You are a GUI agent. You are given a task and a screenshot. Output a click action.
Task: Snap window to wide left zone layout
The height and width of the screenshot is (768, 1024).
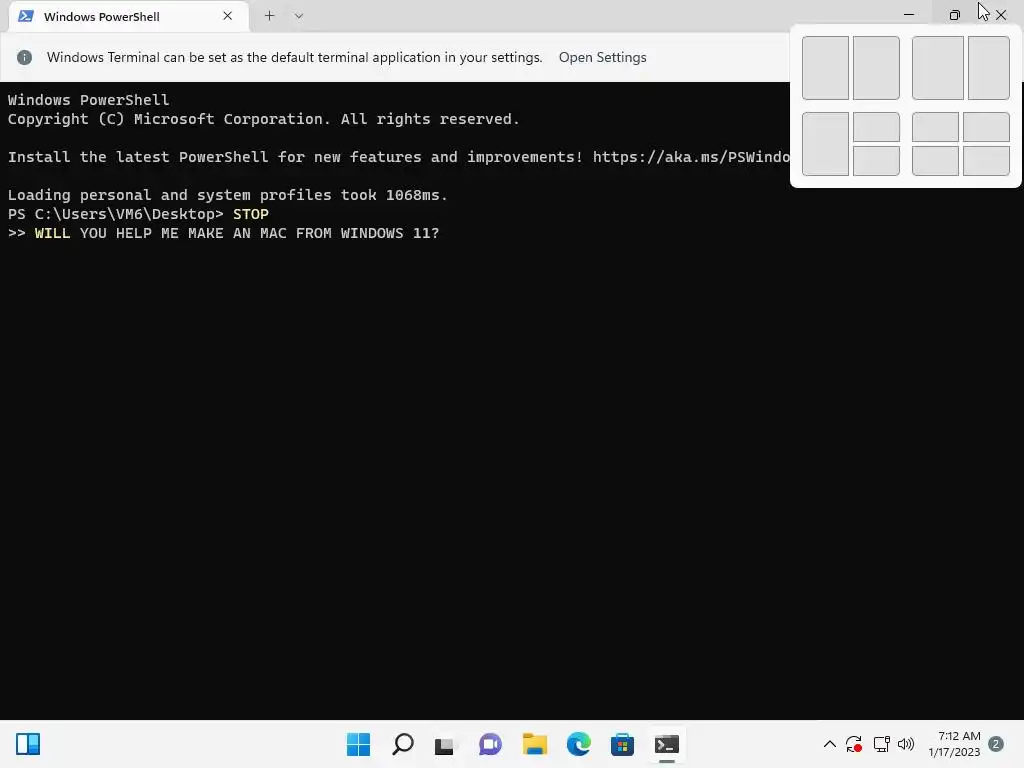938,68
